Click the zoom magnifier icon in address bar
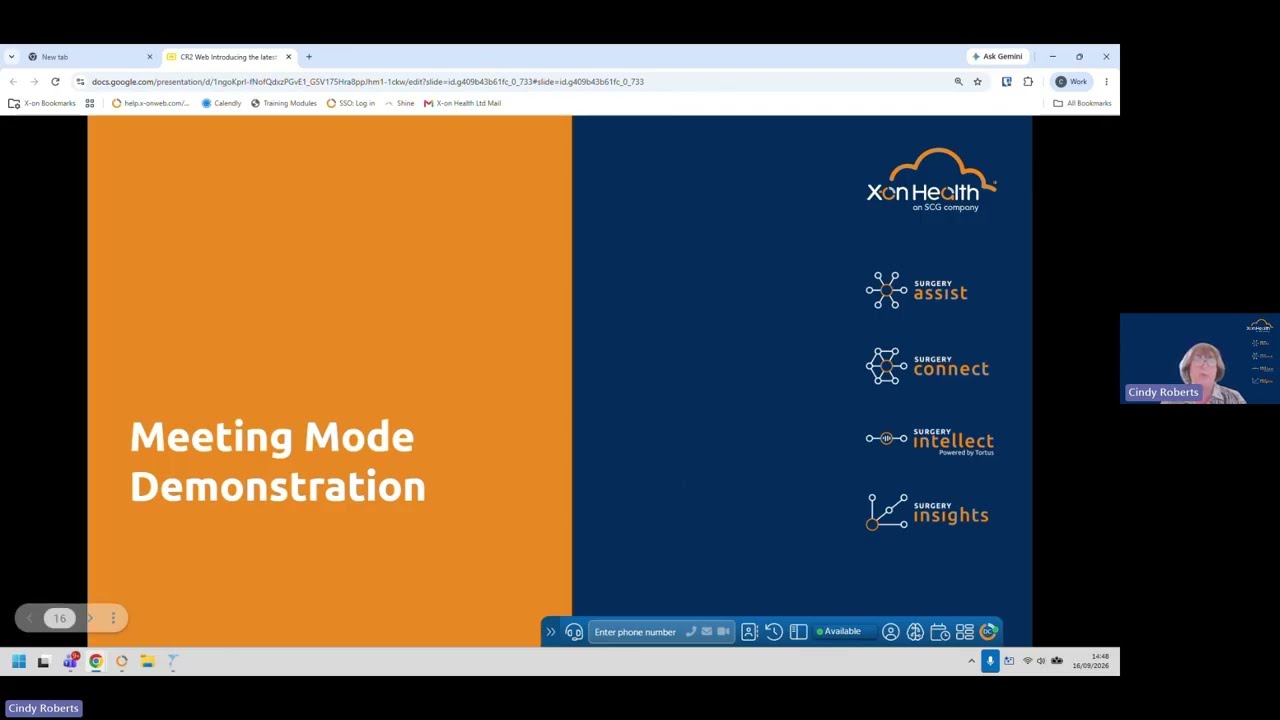 coord(958,82)
